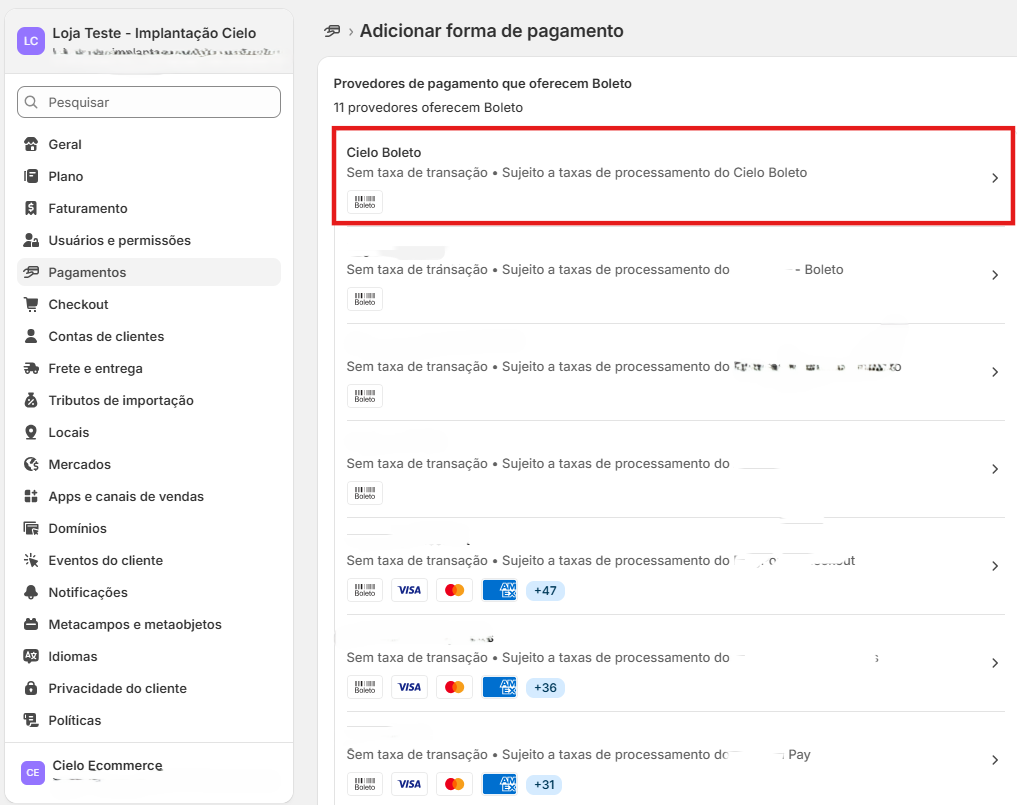Click the Domínios icon in sidebar
The height and width of the screenshot is (805, 1017).
30,528
